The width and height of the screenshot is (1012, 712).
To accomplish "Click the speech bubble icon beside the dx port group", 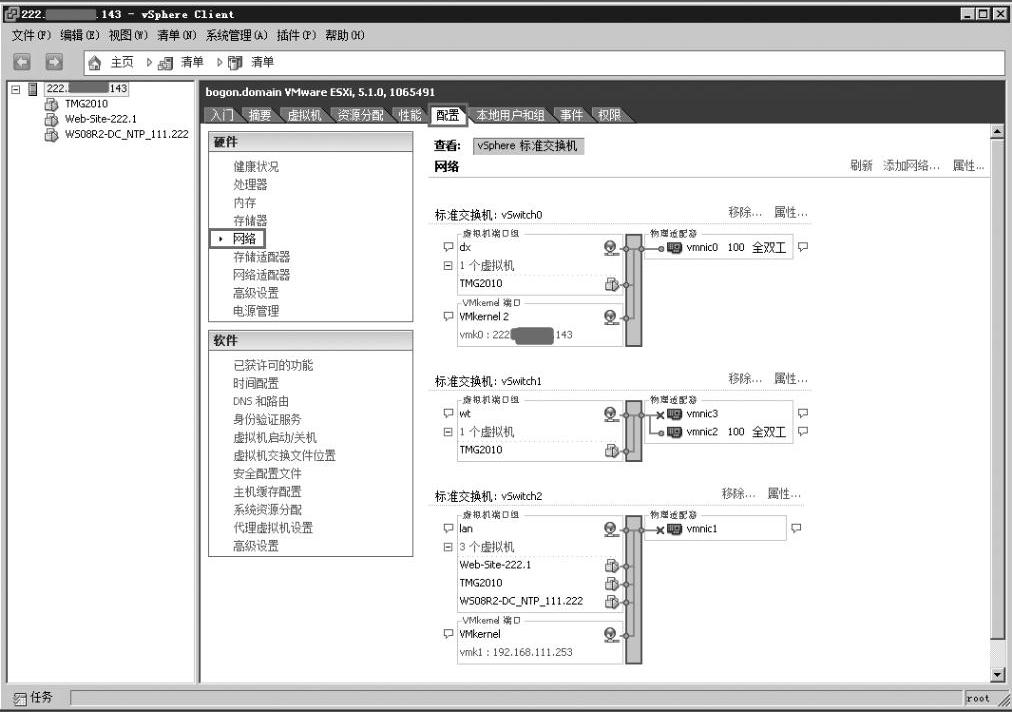I will (x=449, y=247).
